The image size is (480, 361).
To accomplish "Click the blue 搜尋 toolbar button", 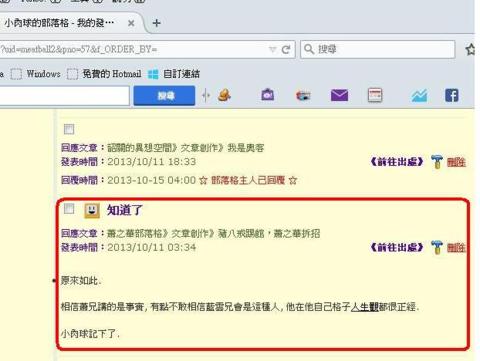I will [164, 96].
